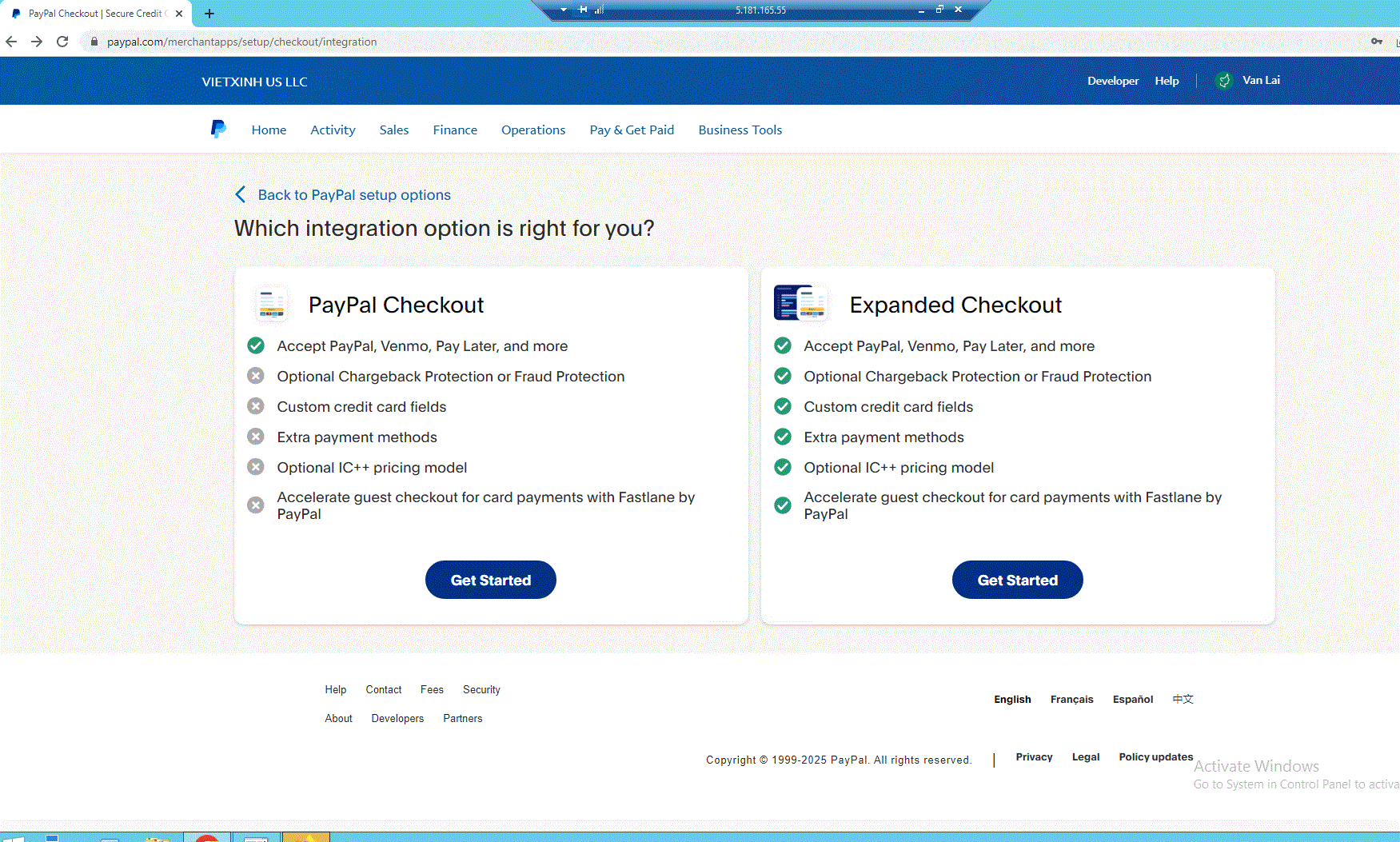The width and height of the screenshot is (1400, 842).
Task: Switch language to English
Action: [1012, 699]
